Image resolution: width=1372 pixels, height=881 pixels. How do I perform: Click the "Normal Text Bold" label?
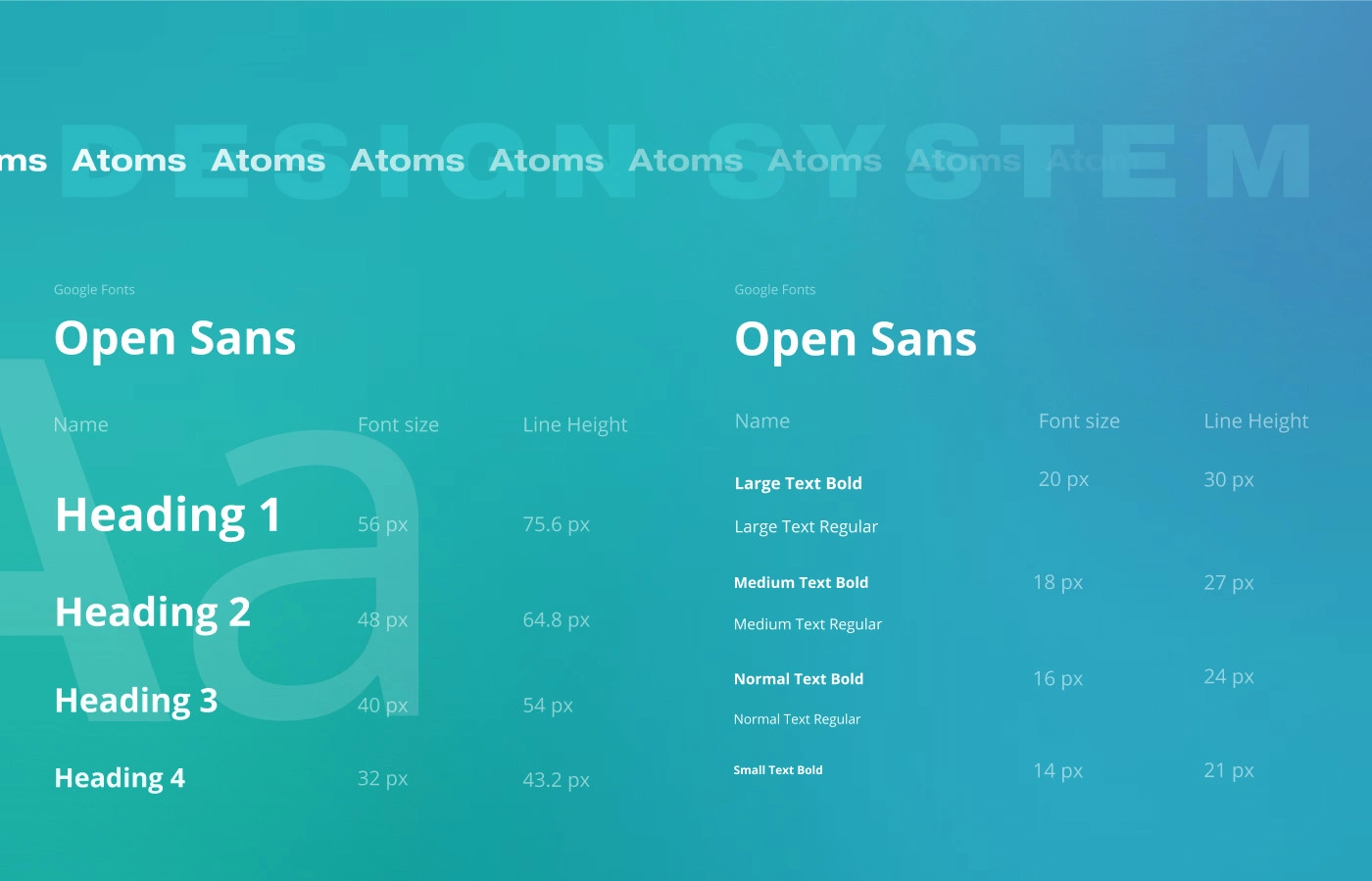[x=799, y=679]
